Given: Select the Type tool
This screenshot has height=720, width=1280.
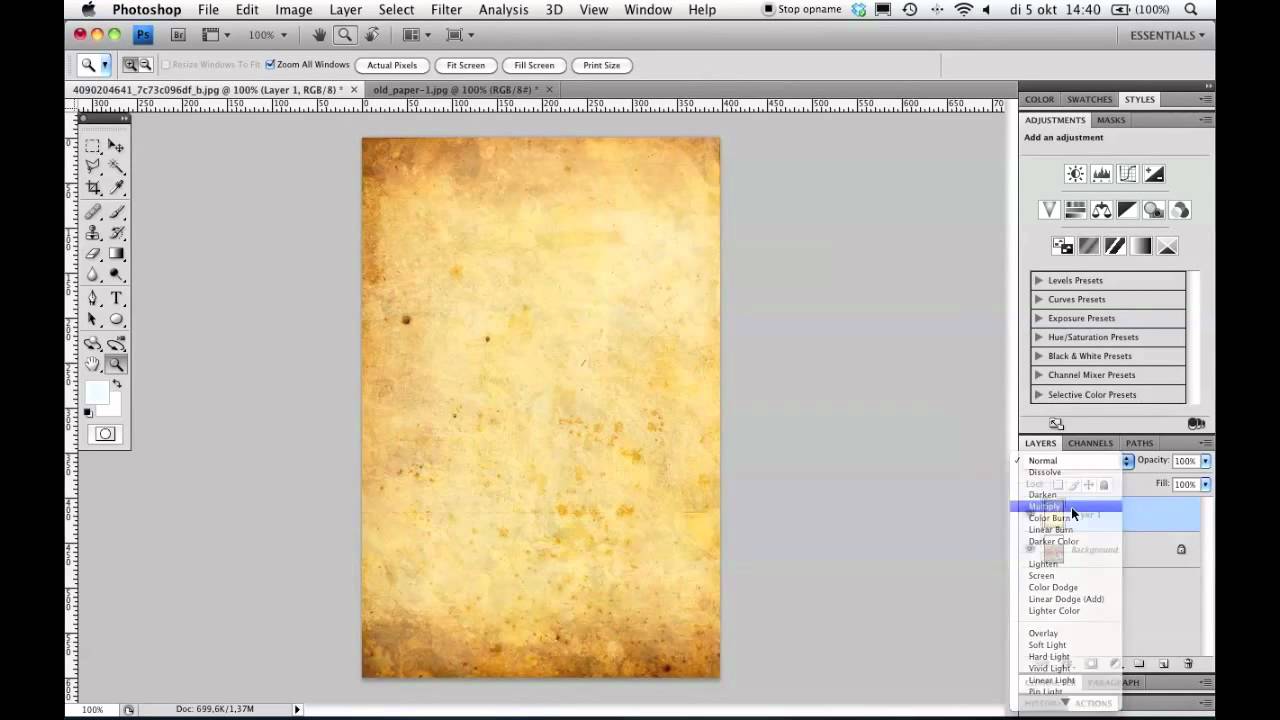Looking at the screenshot, I should (116, 299).
